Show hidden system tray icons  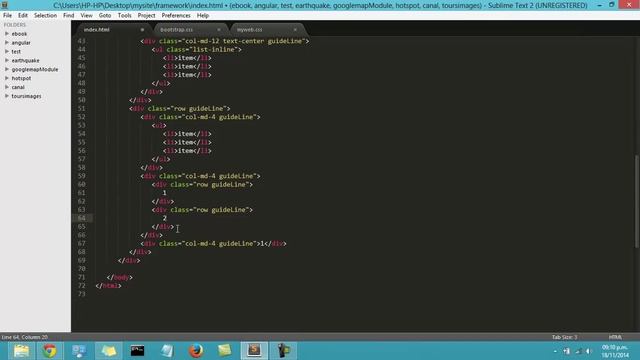tap(555, 351)
